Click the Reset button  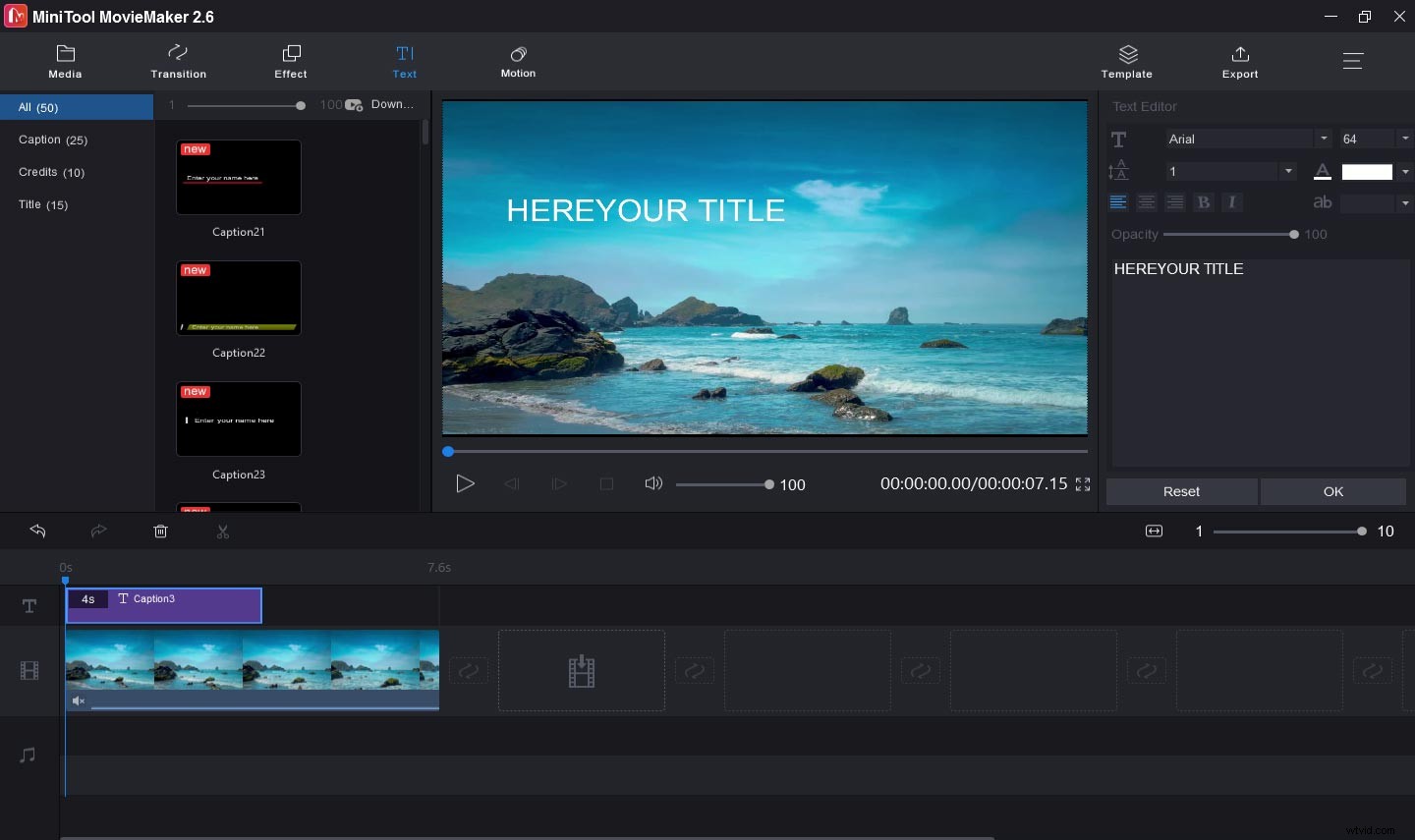(1181, 491)
